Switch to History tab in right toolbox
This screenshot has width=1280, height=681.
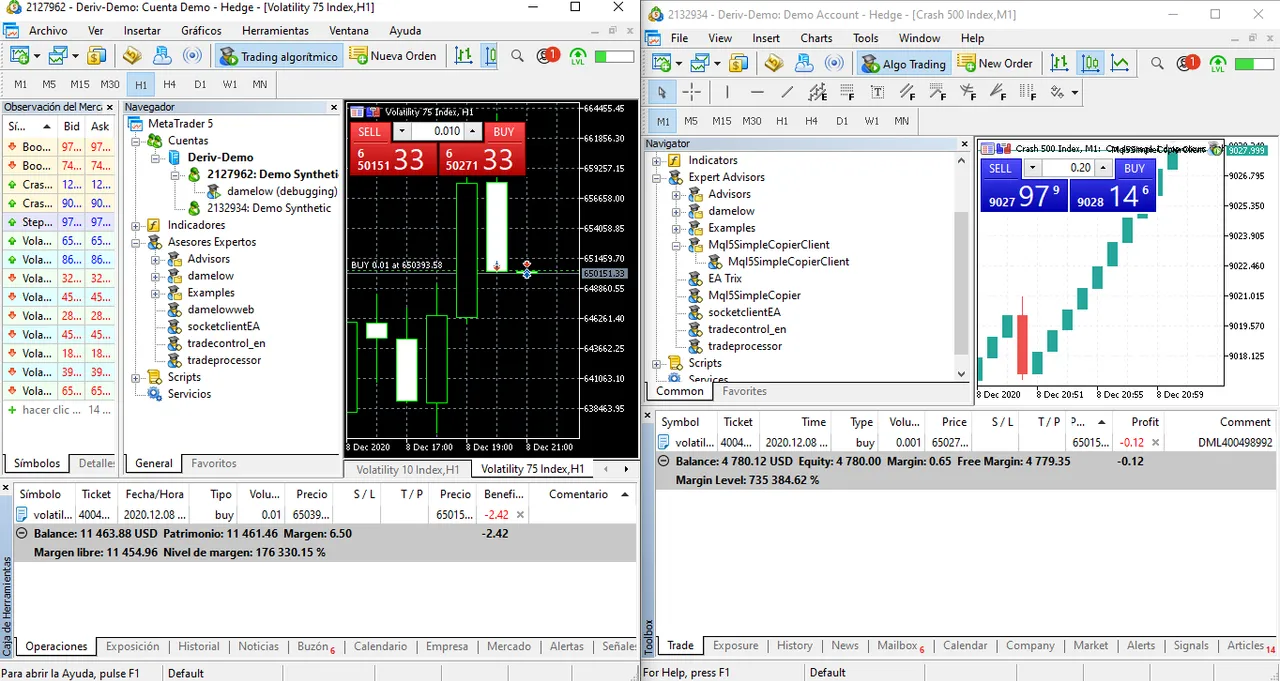[x=795, y=646]
